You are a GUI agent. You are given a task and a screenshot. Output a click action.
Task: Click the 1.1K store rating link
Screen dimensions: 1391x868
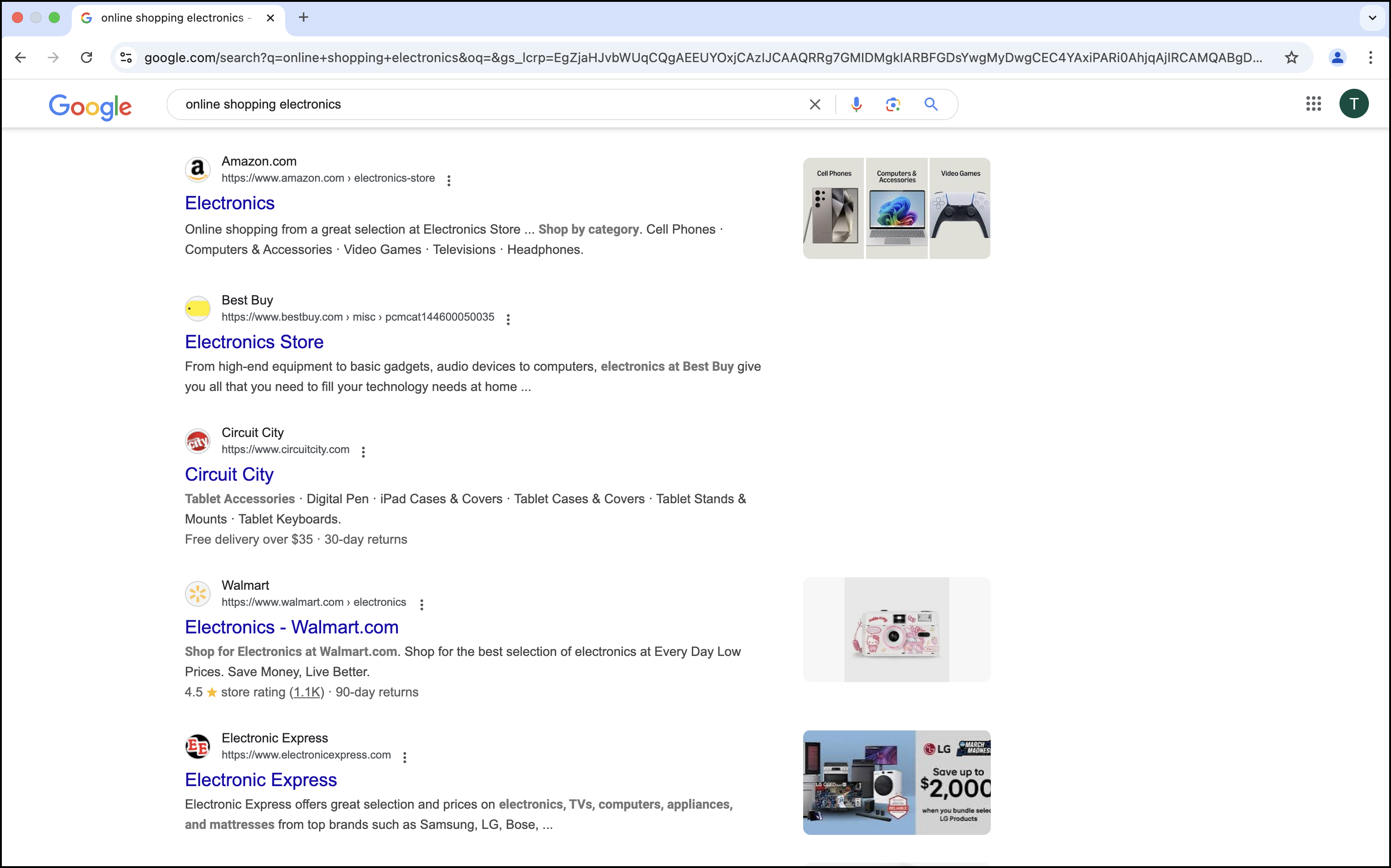coord(306,692)
